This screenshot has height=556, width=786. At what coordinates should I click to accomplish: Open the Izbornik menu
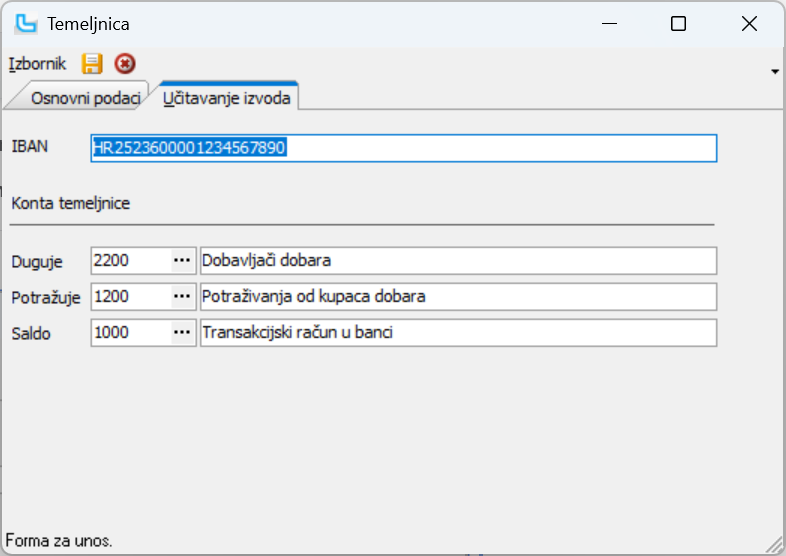(37, 64)
